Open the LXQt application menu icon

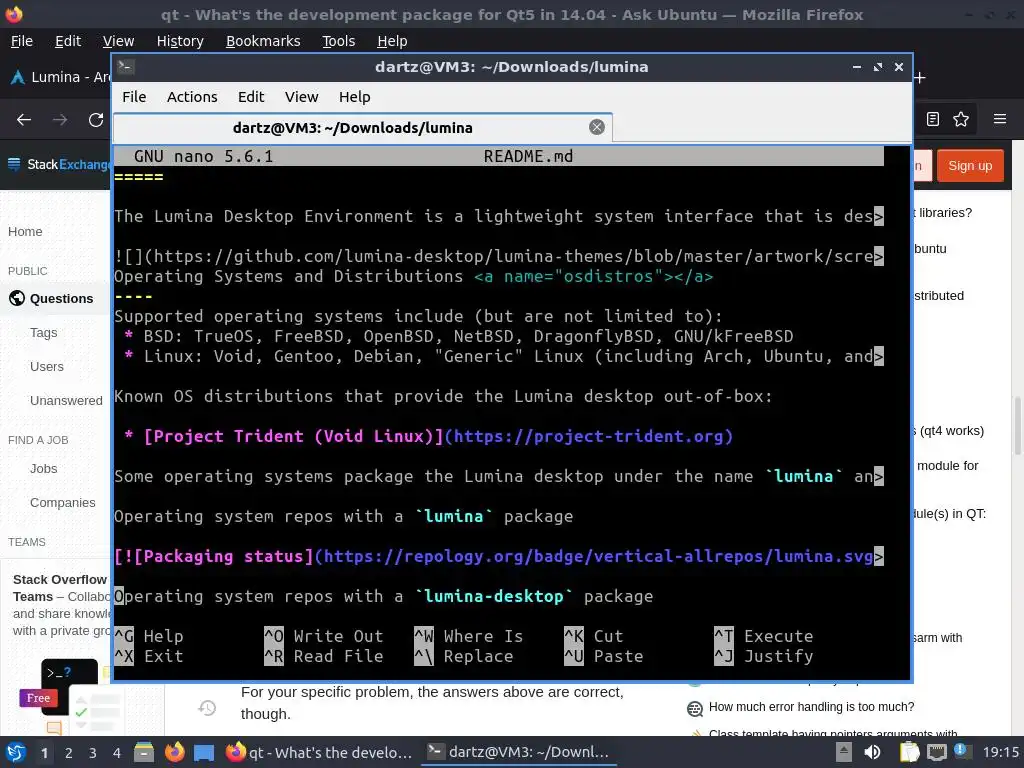(16, 752)
